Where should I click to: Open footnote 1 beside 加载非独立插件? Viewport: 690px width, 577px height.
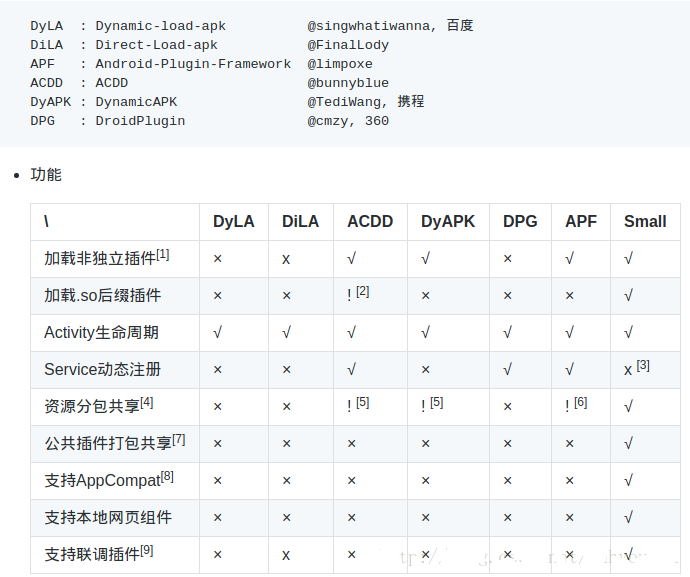163,254
